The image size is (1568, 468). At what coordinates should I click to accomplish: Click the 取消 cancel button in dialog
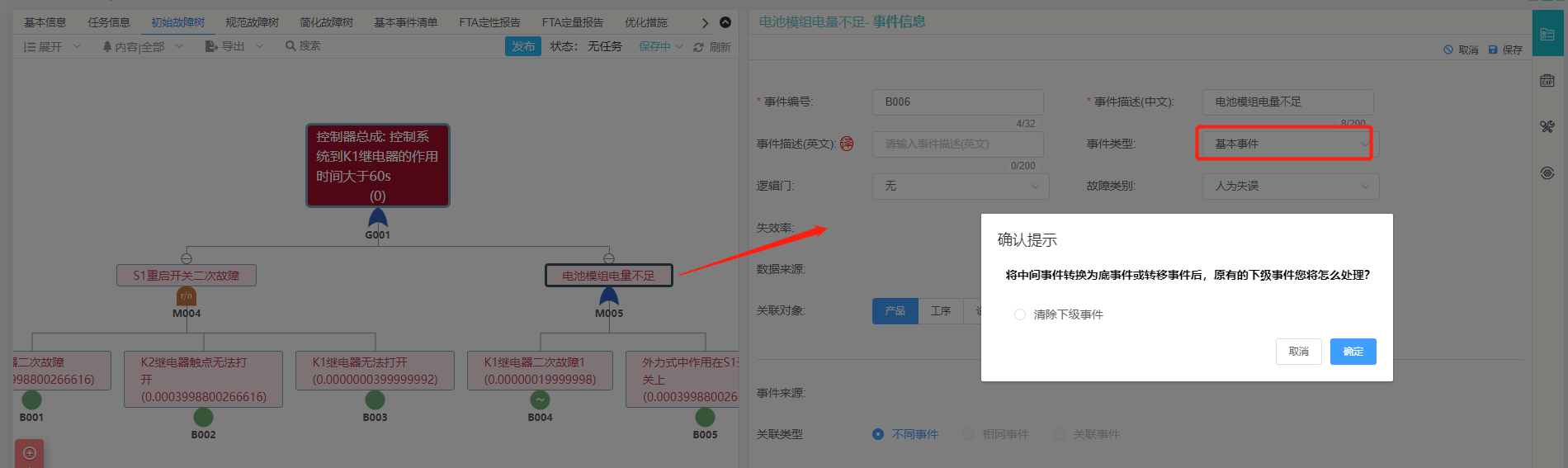click(1298, 352)
